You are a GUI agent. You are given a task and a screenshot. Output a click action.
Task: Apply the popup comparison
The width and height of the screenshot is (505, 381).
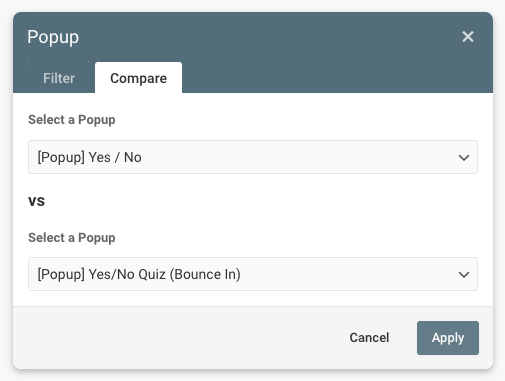coord(448,338)
